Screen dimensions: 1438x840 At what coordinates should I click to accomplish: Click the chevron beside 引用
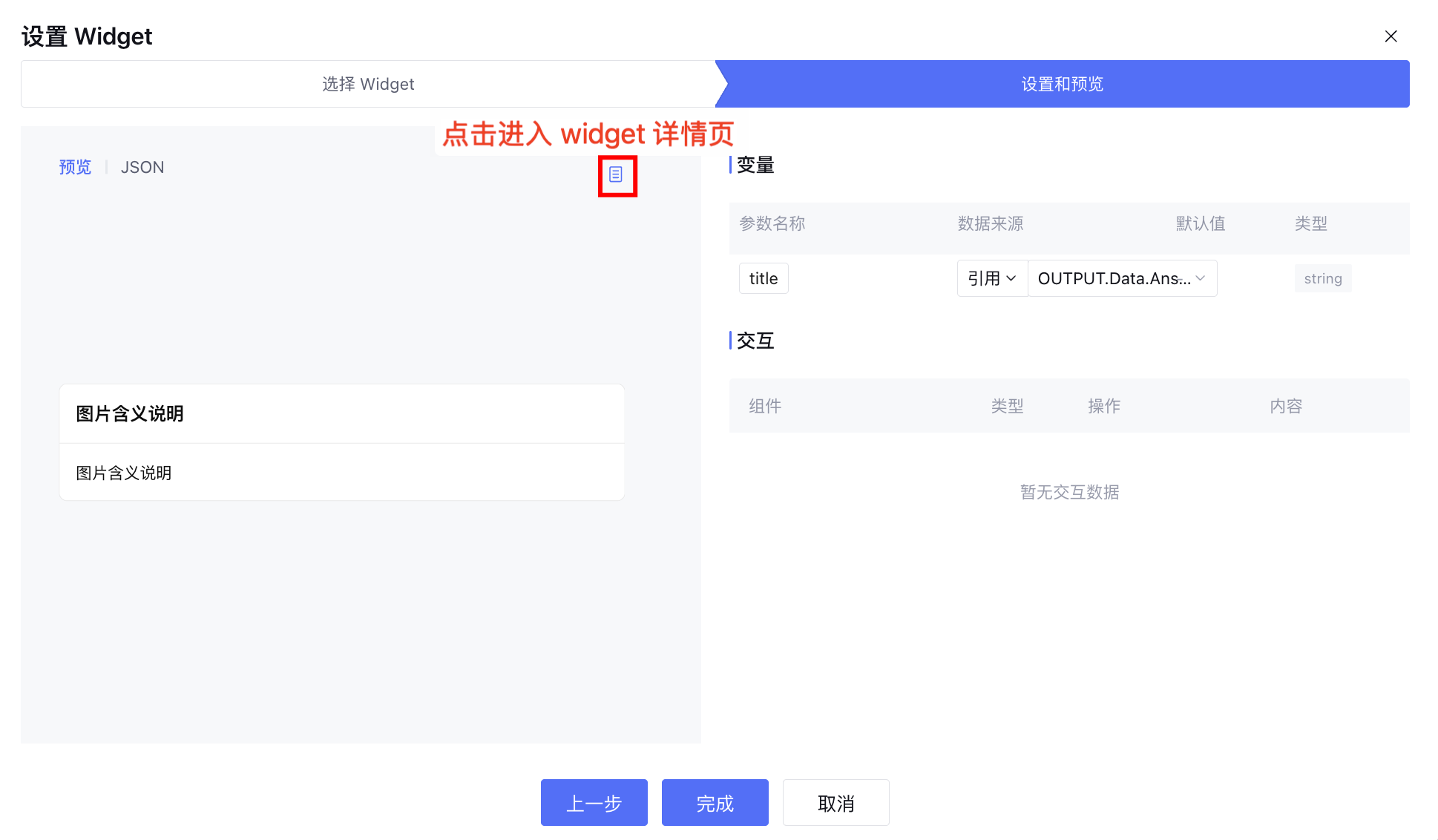tap(1011, 278)
